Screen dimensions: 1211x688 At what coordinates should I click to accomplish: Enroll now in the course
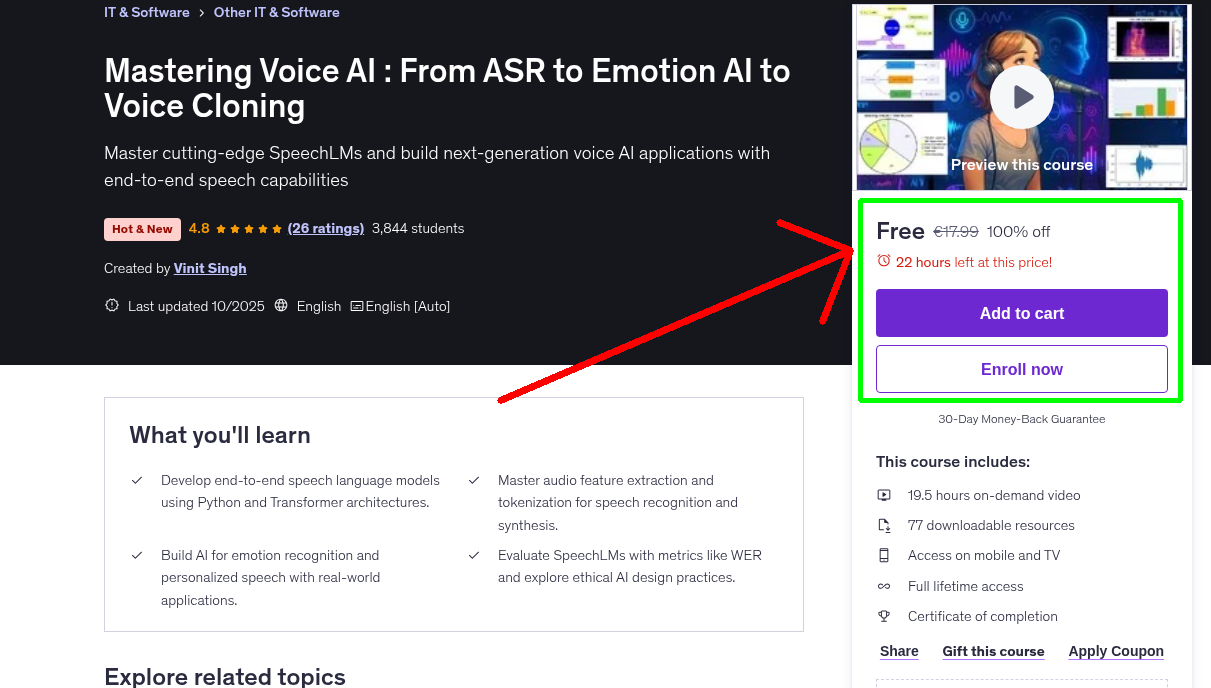click(1021, 369)
